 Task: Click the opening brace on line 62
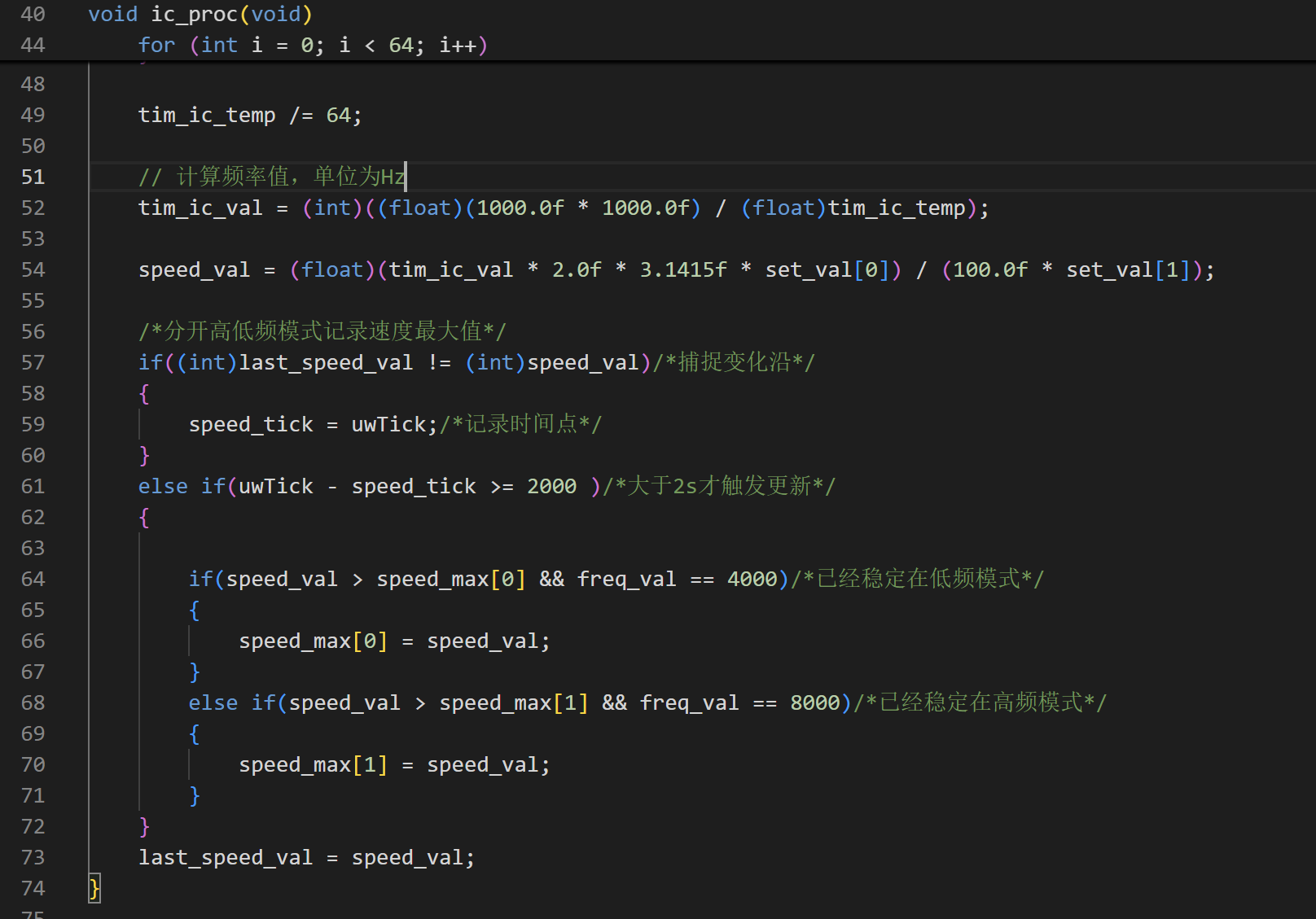click(x=144, y=518)
